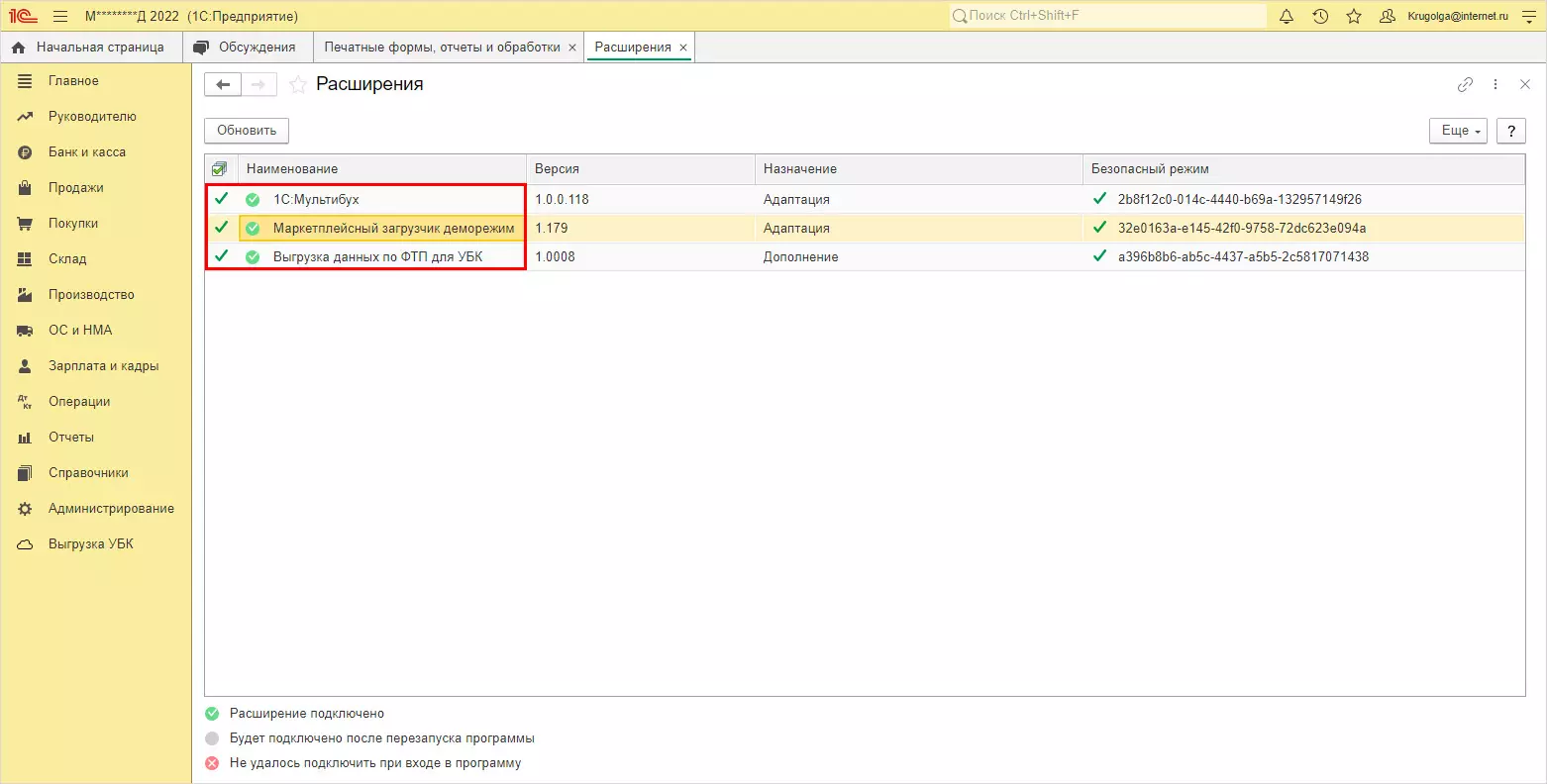Click the Склад grid icon

tap(26, 259)
